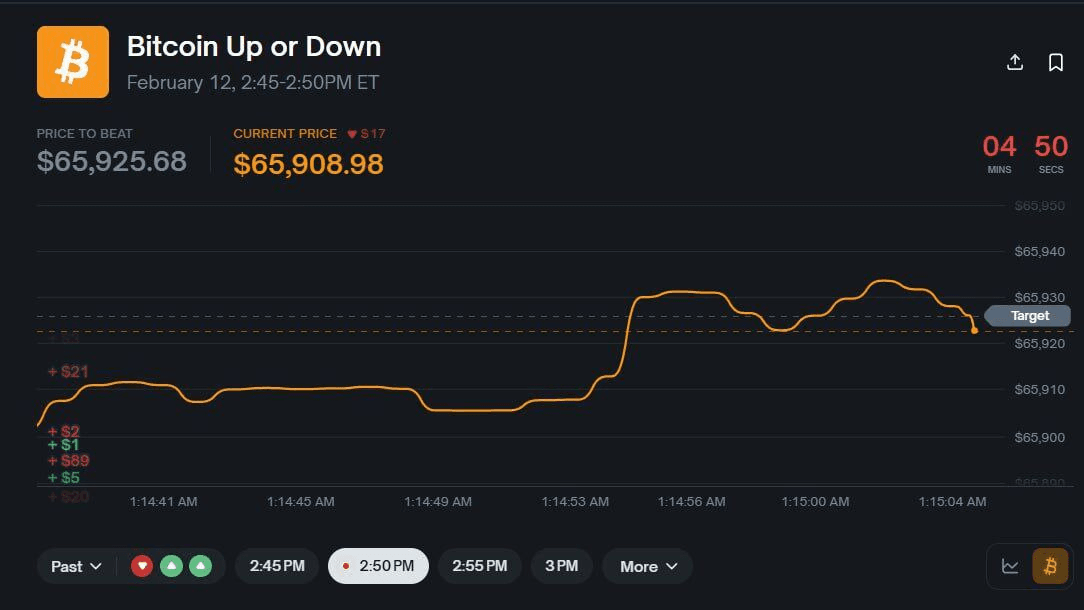Select the Bitcoin price view toggle
Screen dimensions: 1084x610
click(1050, 566)
